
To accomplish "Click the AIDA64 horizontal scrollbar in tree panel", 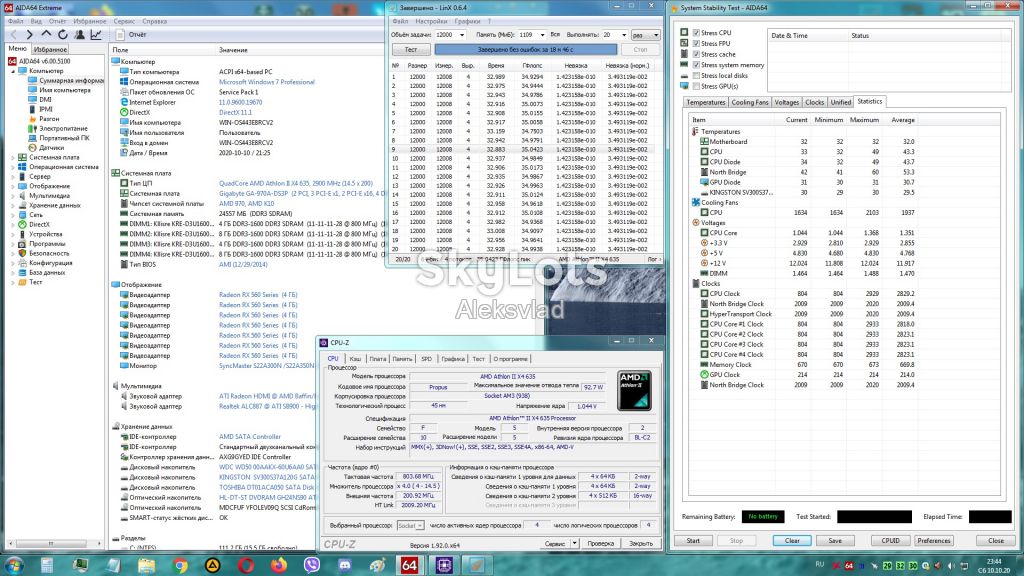I will click(54, 543).
